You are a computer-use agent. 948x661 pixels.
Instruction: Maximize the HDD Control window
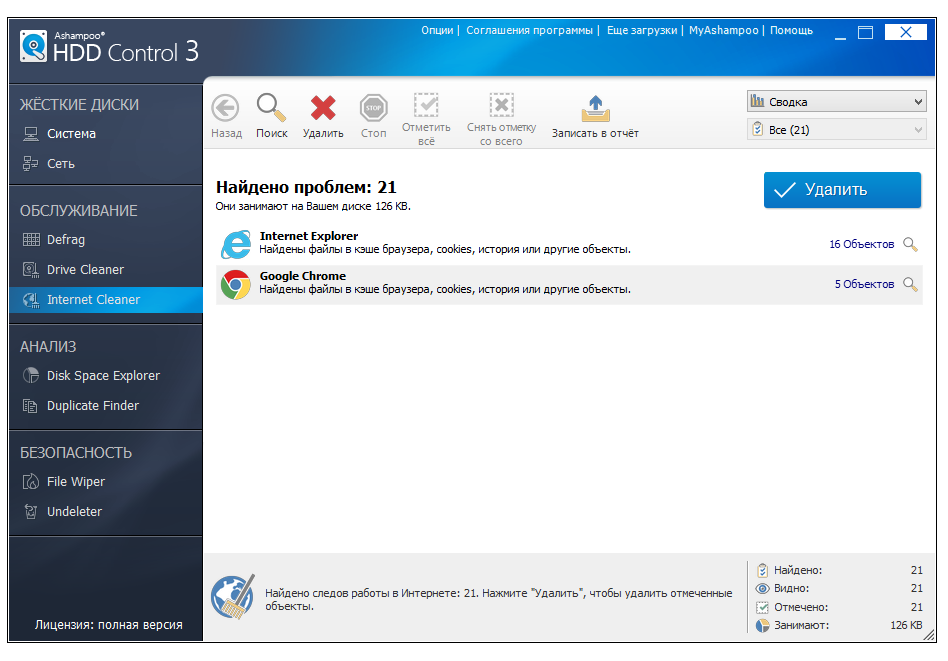(865, 33)
